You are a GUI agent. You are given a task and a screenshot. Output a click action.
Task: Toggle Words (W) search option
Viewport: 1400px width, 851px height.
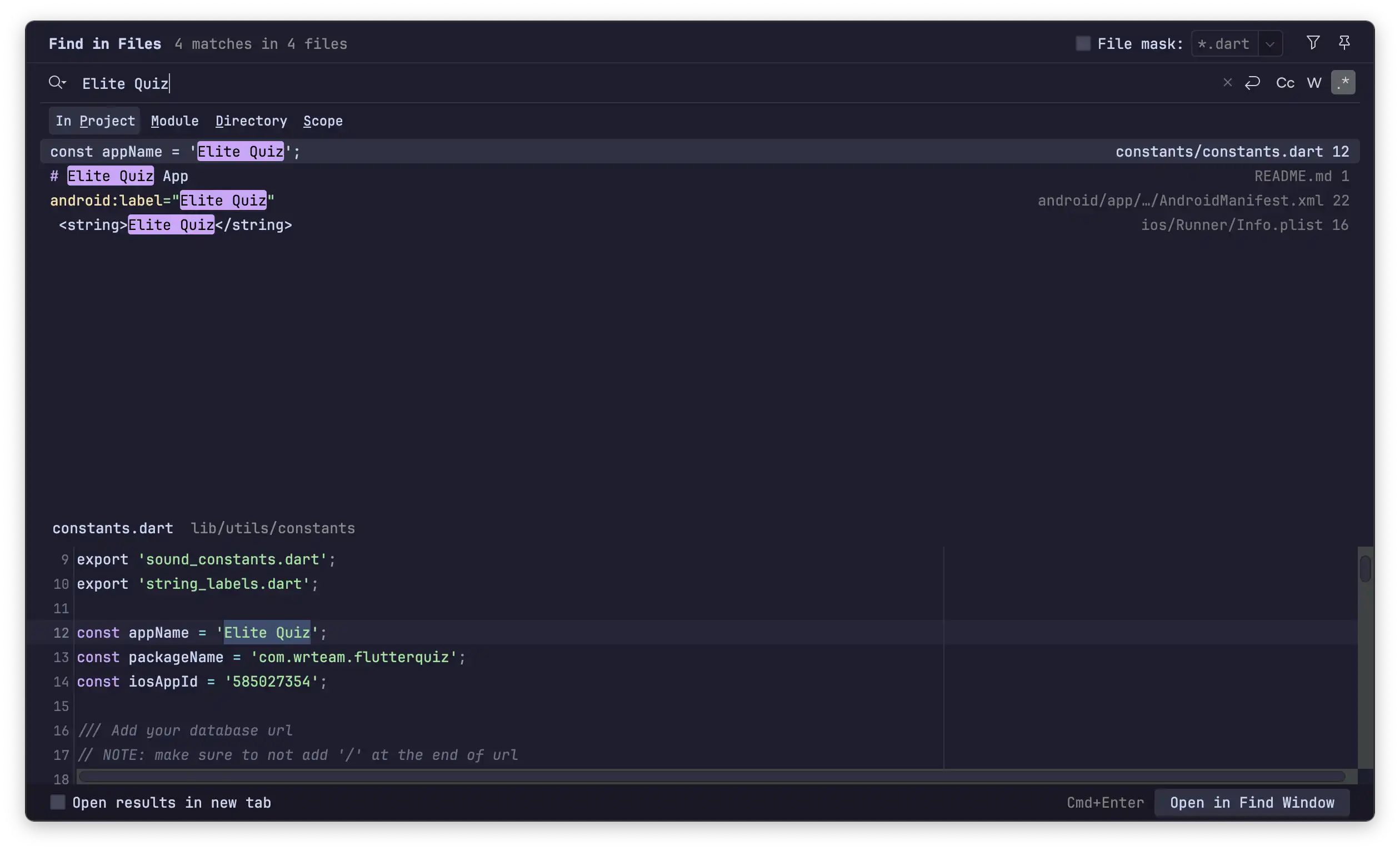click(1314, 83)
